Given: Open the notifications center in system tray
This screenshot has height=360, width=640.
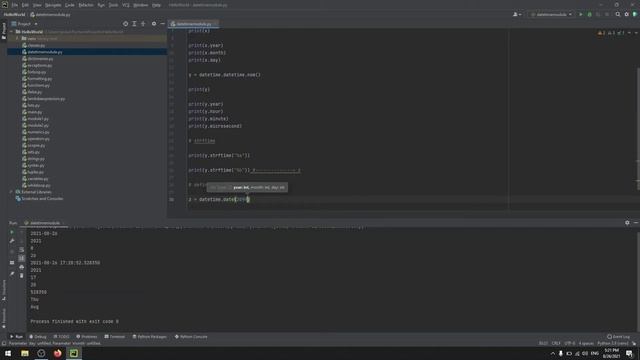Looking at the screenshot, I should tap(629, 353).
